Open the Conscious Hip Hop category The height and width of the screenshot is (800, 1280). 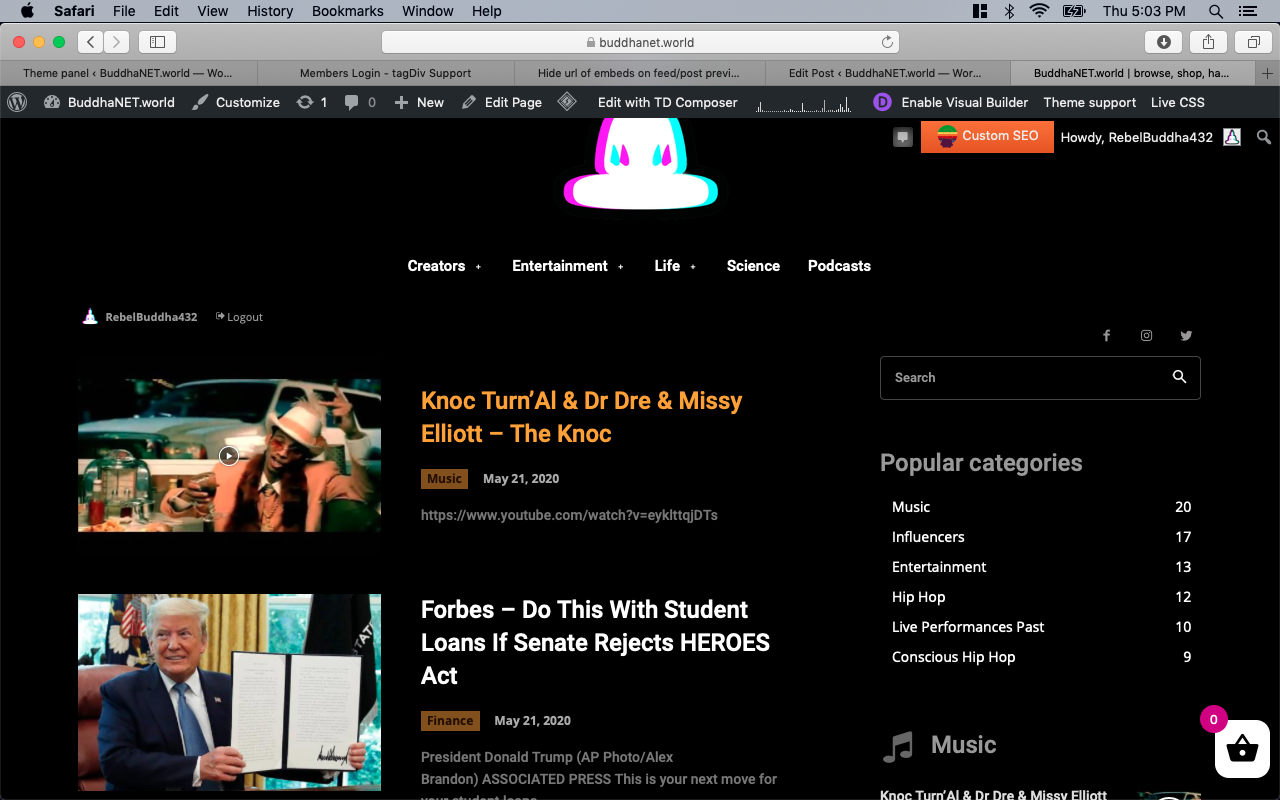(953, 657)
